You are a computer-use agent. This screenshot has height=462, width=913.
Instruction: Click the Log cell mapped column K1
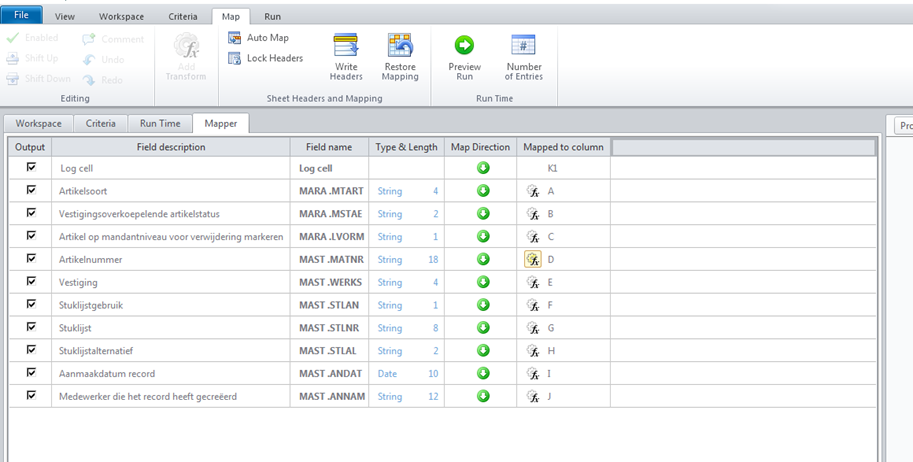553,168
